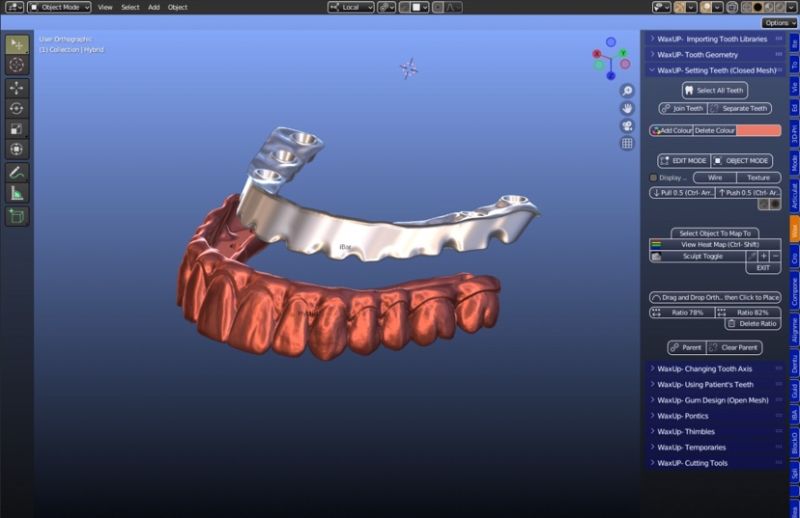Switch orthographic/perspective grid icon

[x=627, y=143]
